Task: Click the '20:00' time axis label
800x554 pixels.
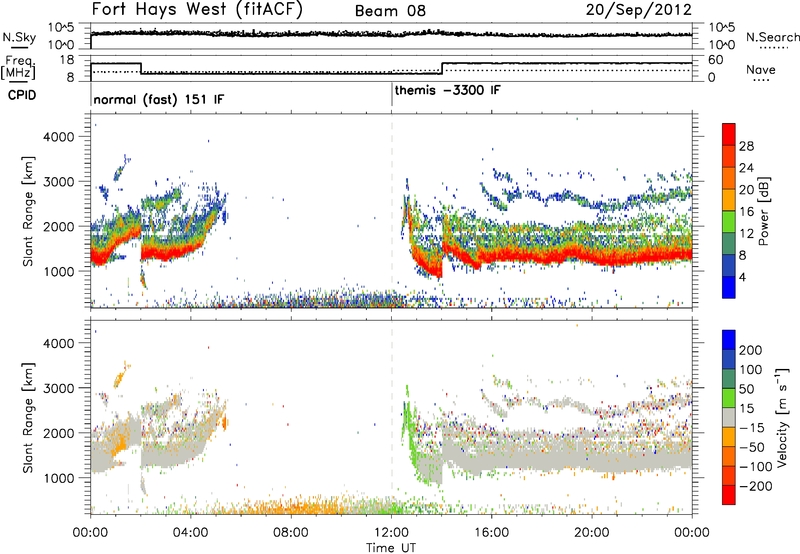Action: point(592,533)
